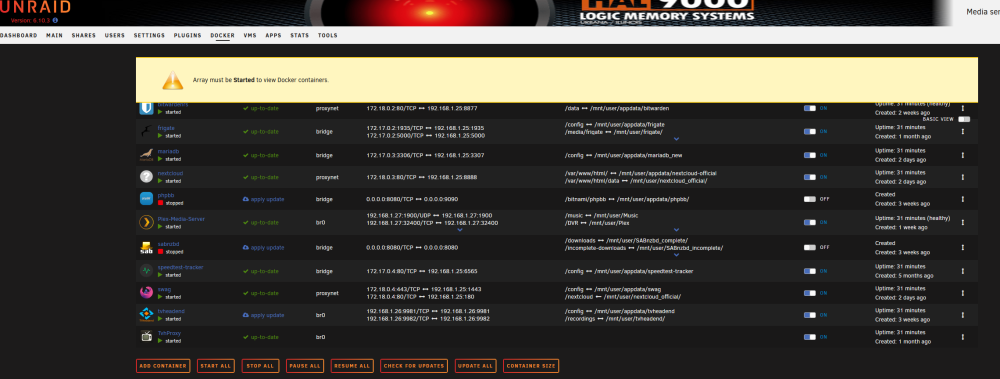Screen dimensions: 1000x379
Task: Expand Plex-Media-Server volume mappings chevron
Action: (x=677, y=230)
